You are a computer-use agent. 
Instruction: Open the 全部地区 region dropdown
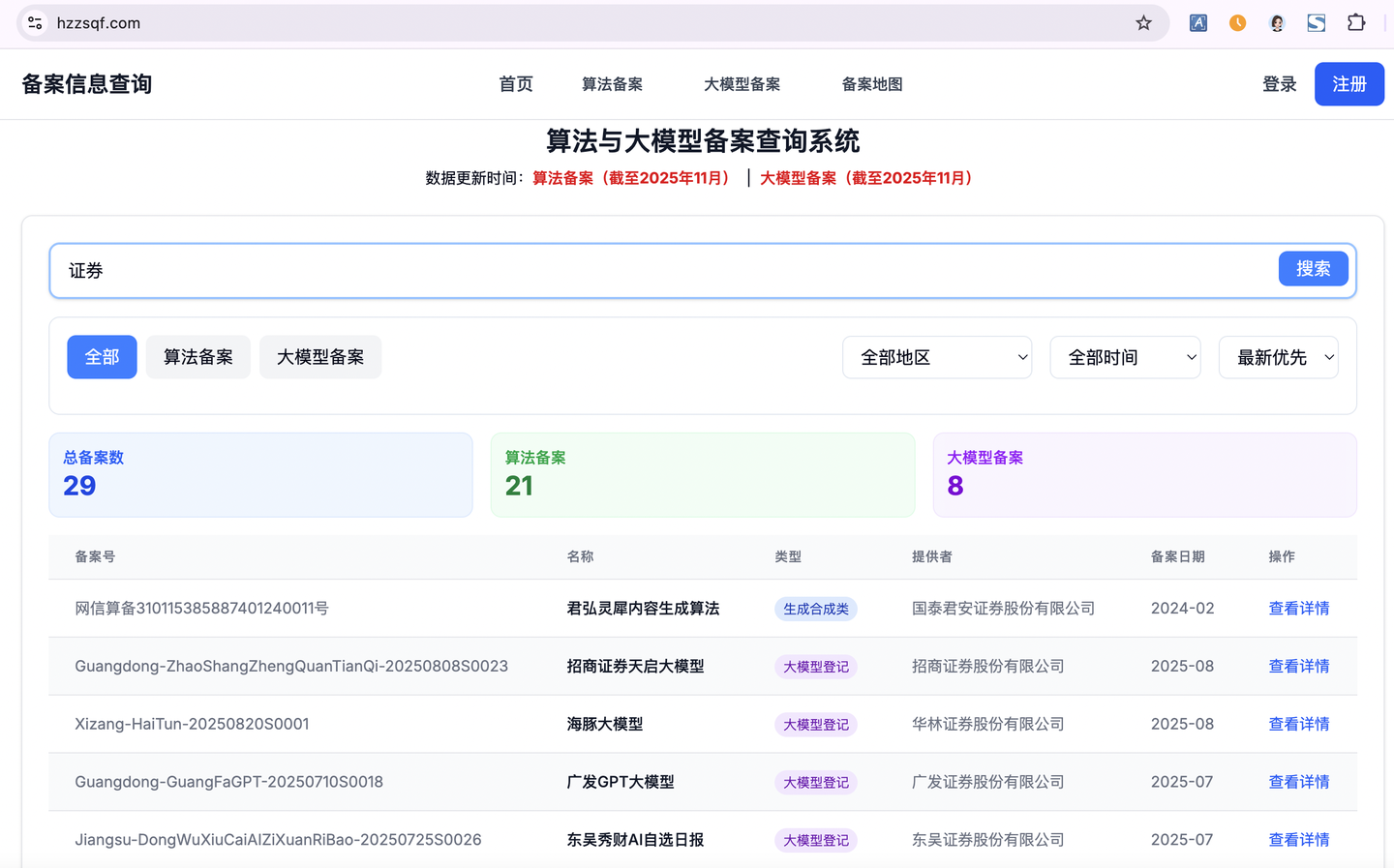click(x=937, y=357)
